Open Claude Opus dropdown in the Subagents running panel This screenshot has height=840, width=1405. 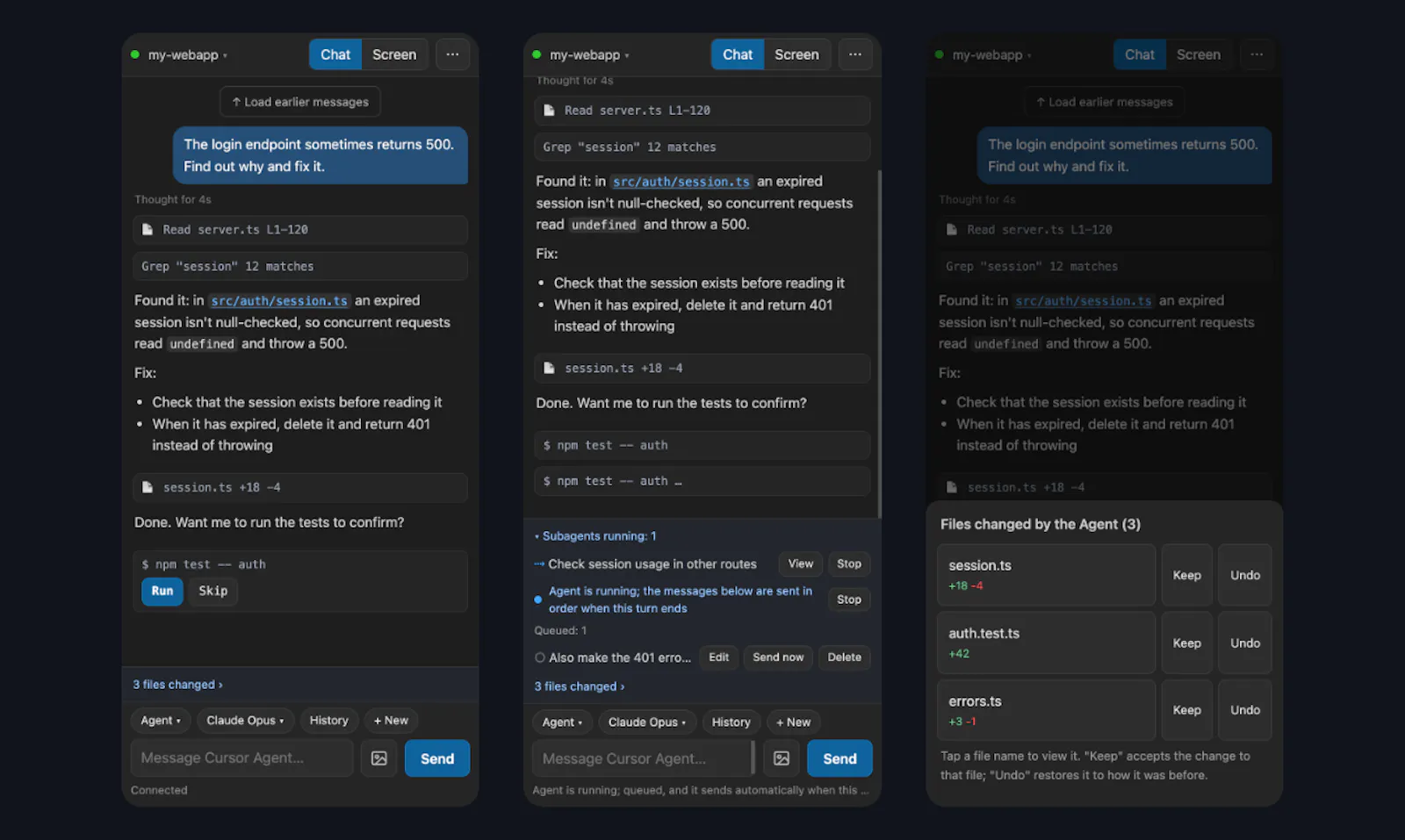click(647, 722)
